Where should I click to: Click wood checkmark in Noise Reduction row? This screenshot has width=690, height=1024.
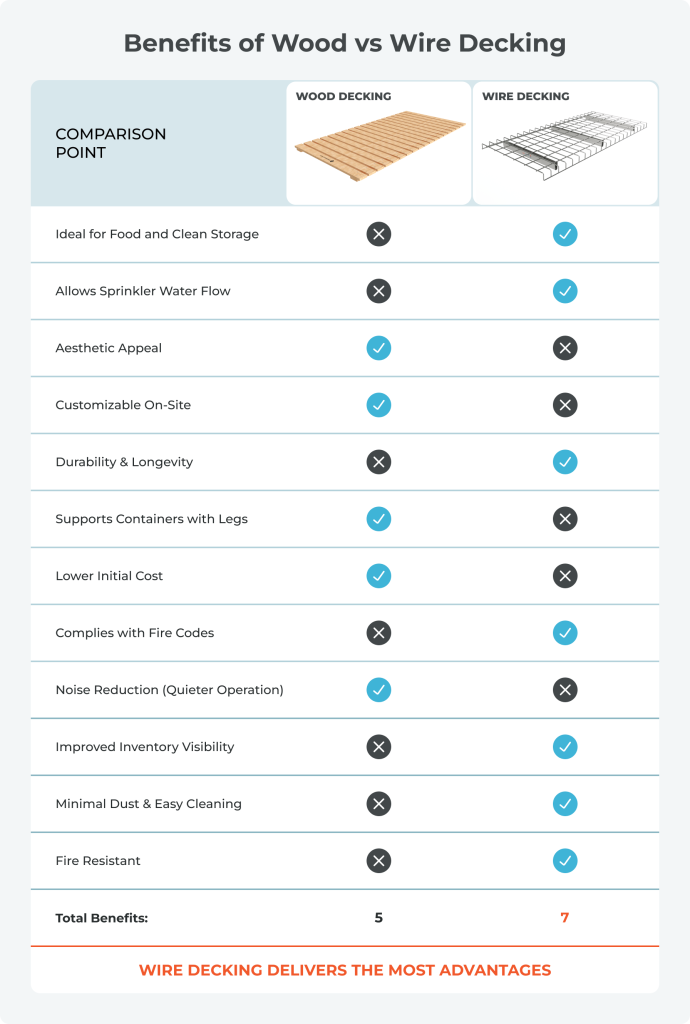tap(378, 690)
